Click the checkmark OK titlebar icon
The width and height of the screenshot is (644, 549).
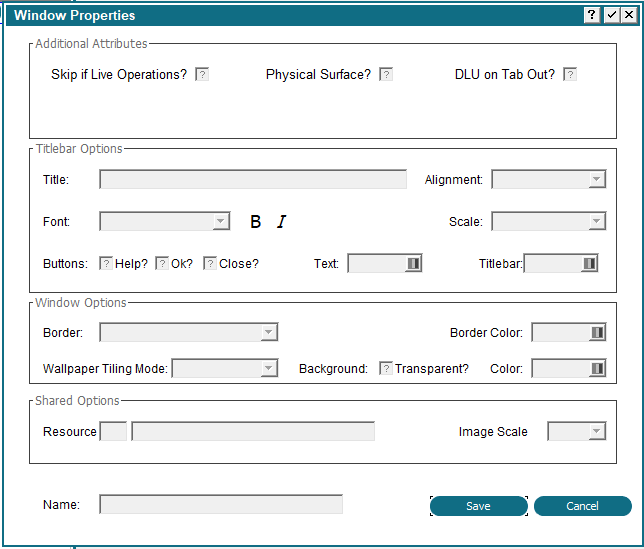click(612, 15)
